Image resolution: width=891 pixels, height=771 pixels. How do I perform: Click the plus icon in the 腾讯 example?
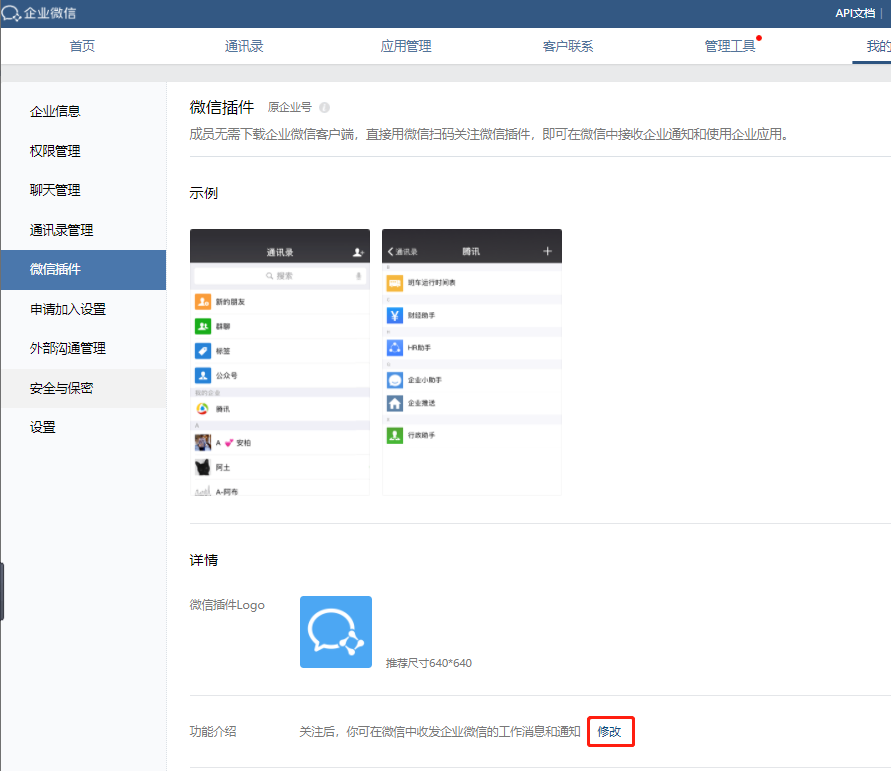547,251
